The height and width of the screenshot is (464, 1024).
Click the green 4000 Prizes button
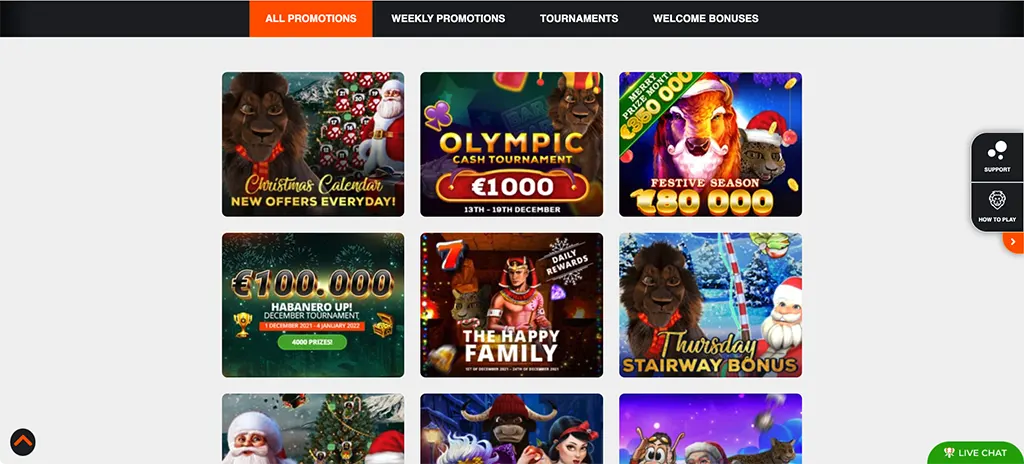(x=312, y=341)
